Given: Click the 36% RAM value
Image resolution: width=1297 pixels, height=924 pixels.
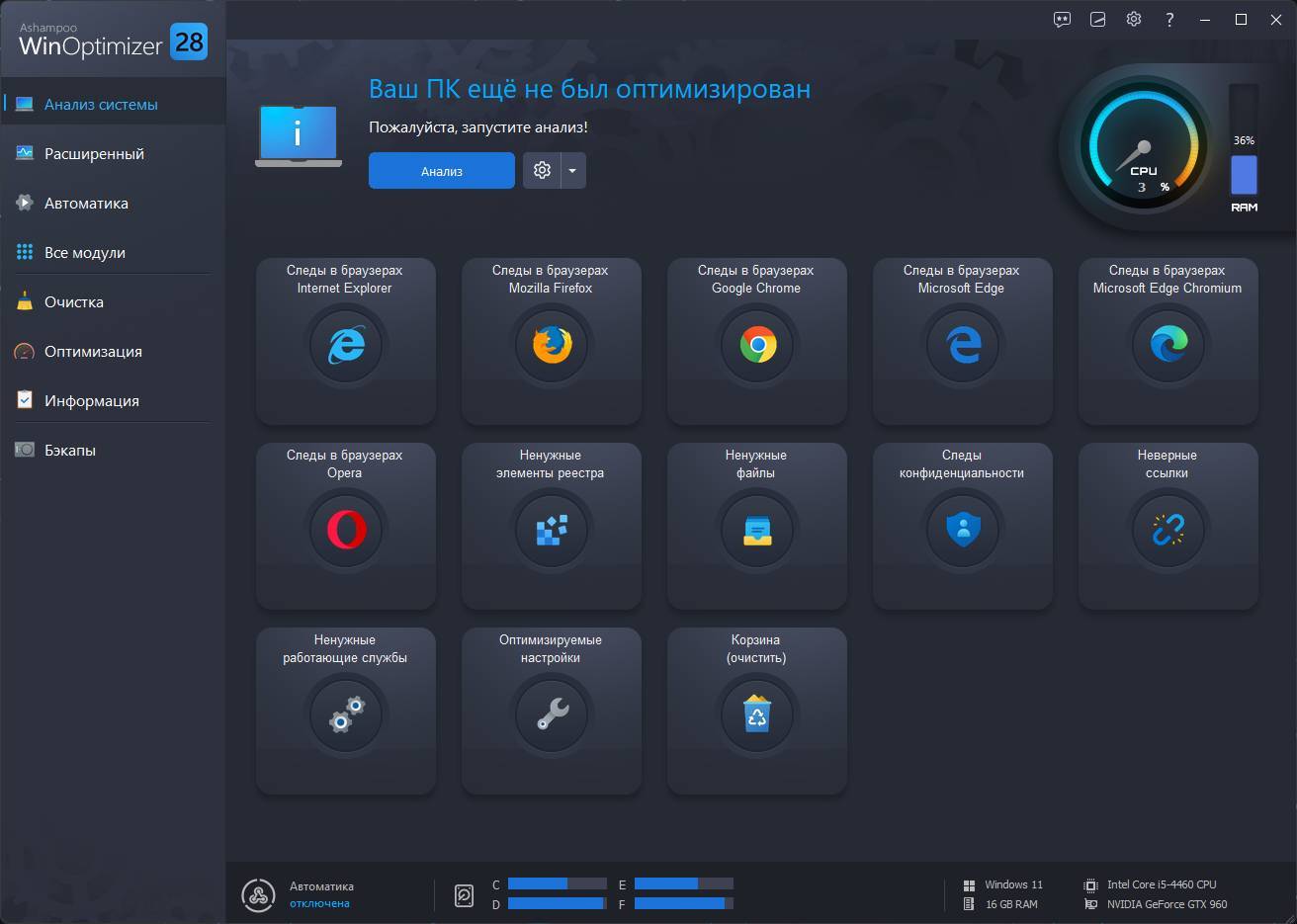Looking at the screenshot, I should pos(1244,140).
